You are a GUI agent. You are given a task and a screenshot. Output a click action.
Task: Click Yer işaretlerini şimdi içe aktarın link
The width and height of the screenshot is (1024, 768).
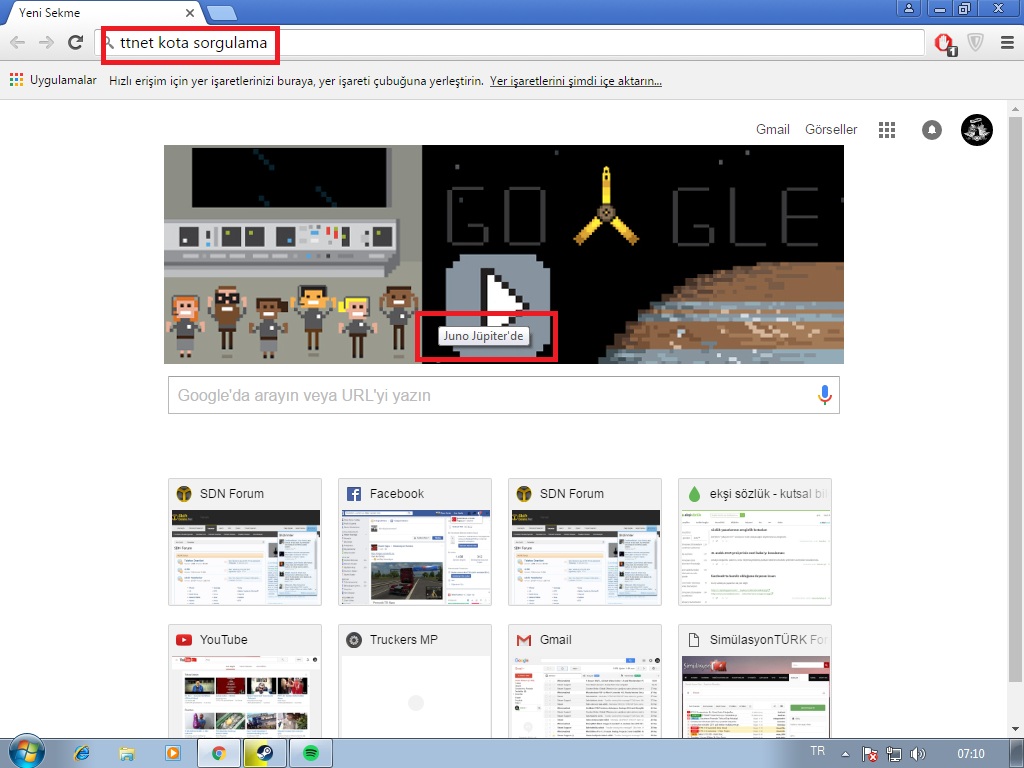tap(575, 81)
